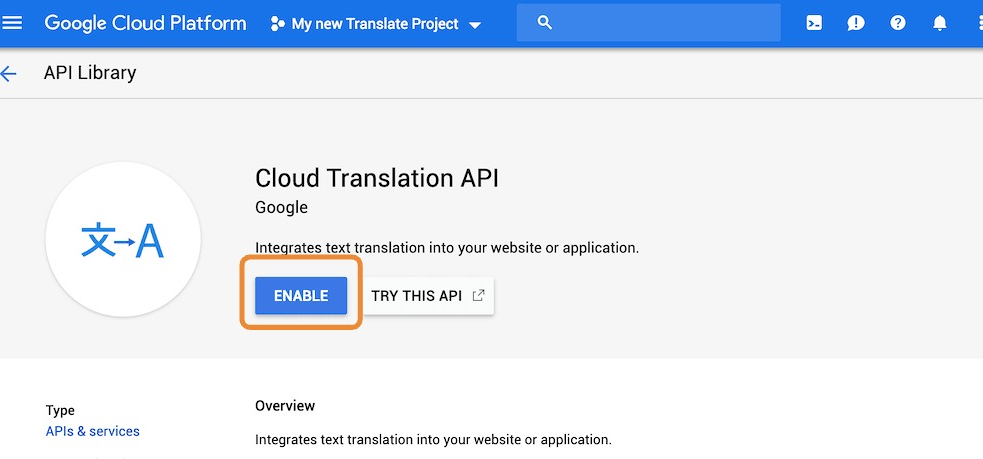Click the Overview section heading
983x459 pixels.
tap(285, 405)
